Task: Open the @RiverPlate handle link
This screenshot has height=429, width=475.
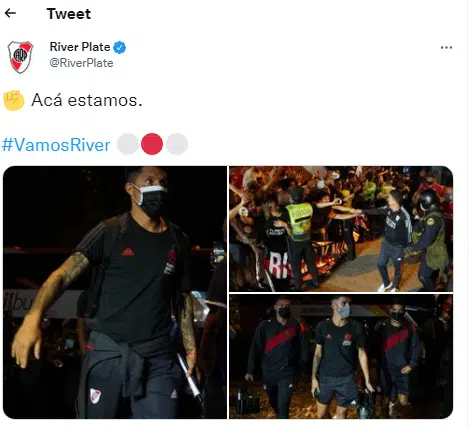Action: tap(81, 63)
